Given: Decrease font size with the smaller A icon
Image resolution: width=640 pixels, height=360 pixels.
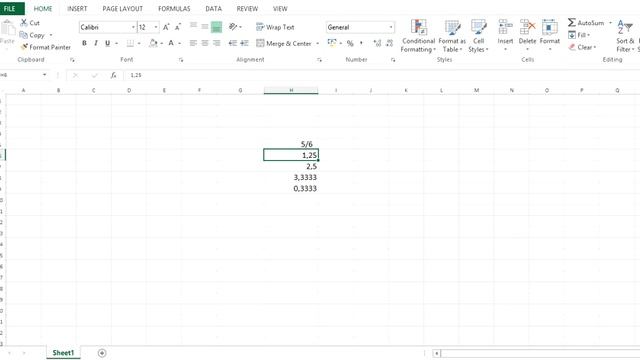Looking at the screenshot, I should (178, 27).
